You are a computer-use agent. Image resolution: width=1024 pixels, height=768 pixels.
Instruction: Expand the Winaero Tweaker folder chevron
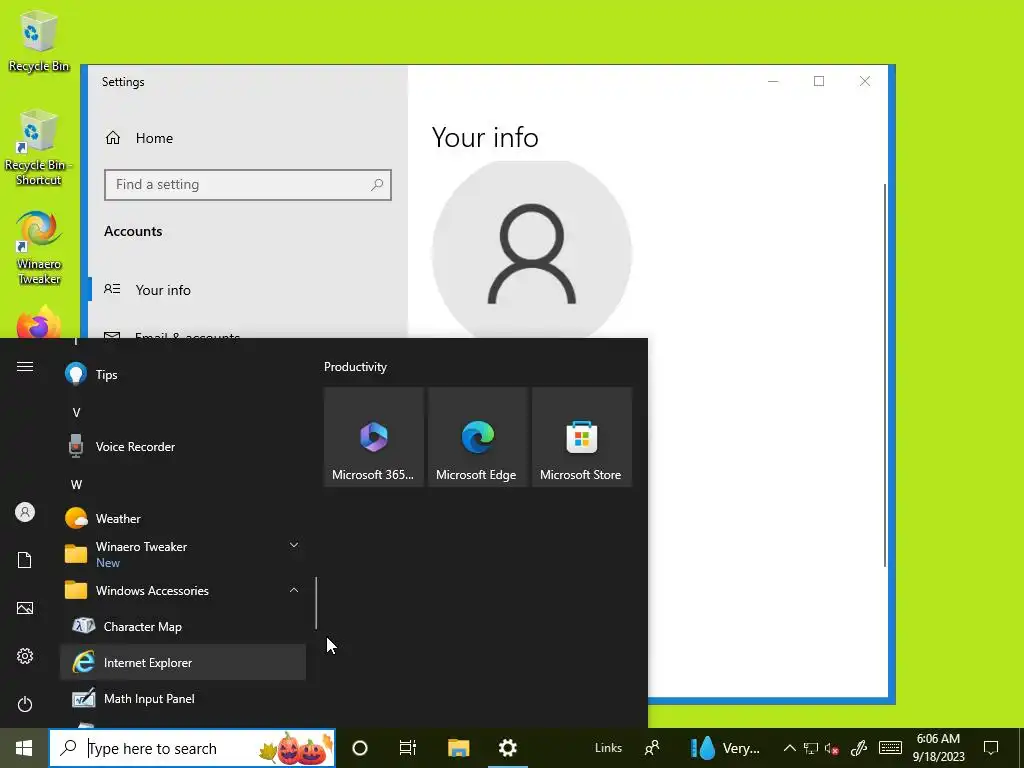294,545
